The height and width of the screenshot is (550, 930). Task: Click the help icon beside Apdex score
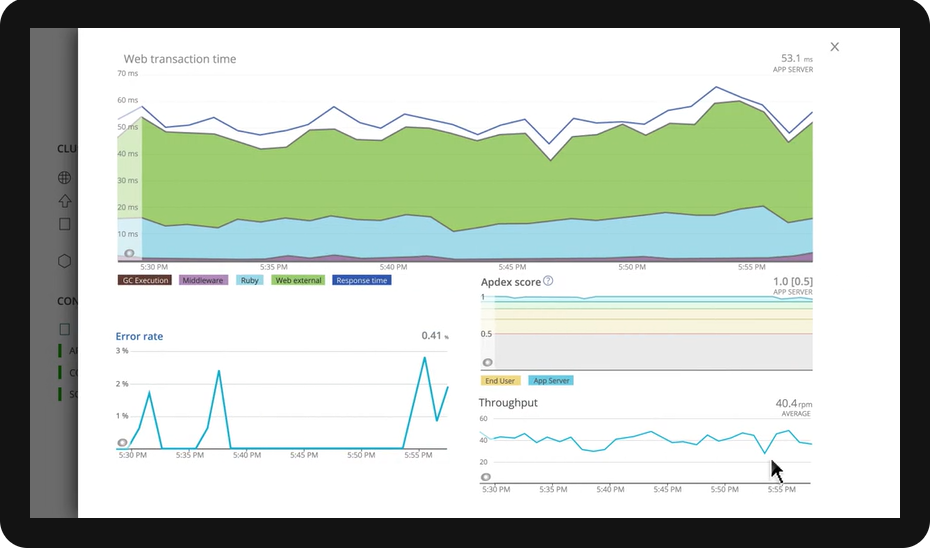[548, 281]
